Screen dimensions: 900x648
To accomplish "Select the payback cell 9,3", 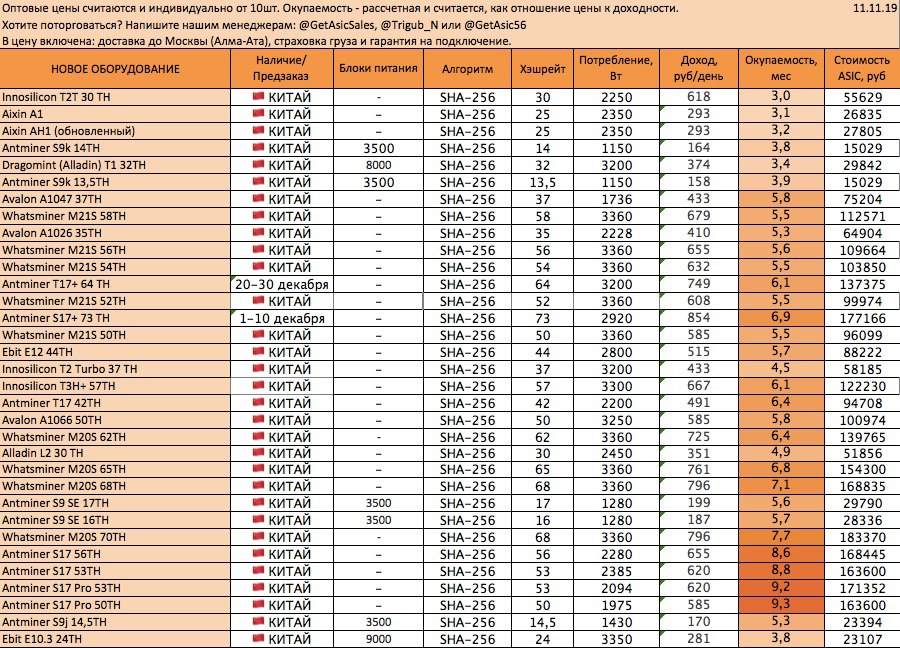I will click(781, 605).
